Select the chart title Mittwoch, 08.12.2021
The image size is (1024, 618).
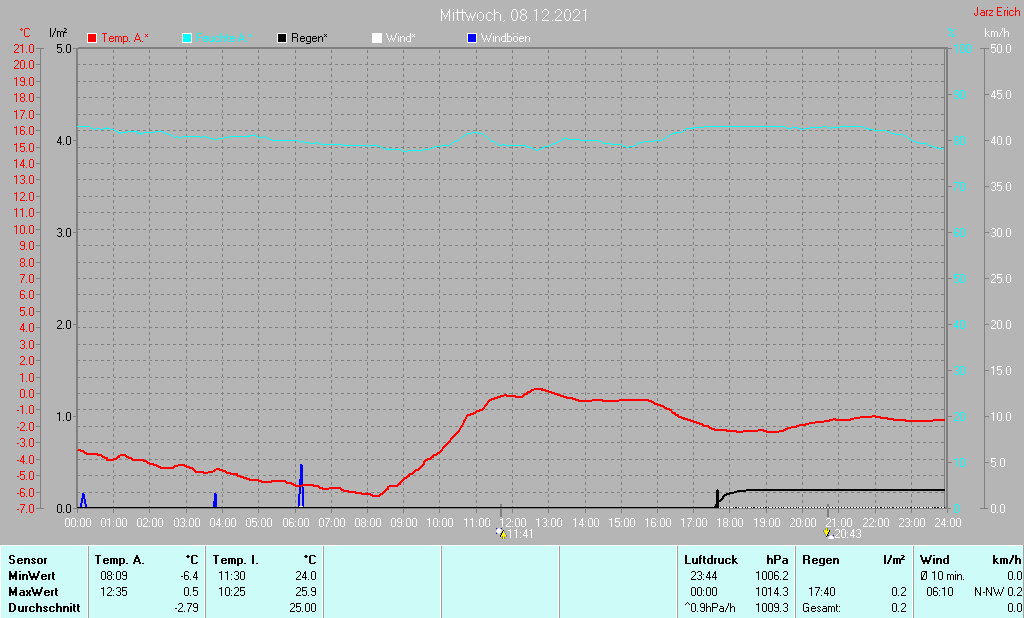pyautogui.click(x=513, y=15)
